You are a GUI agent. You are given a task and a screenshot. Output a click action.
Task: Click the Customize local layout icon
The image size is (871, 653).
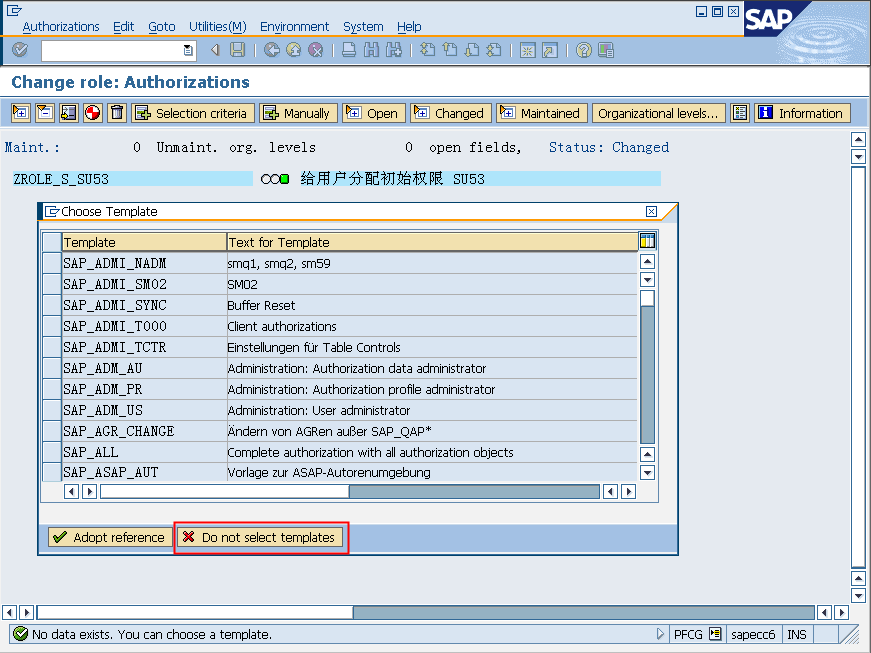pyautogui.click(x=605, y=51)
